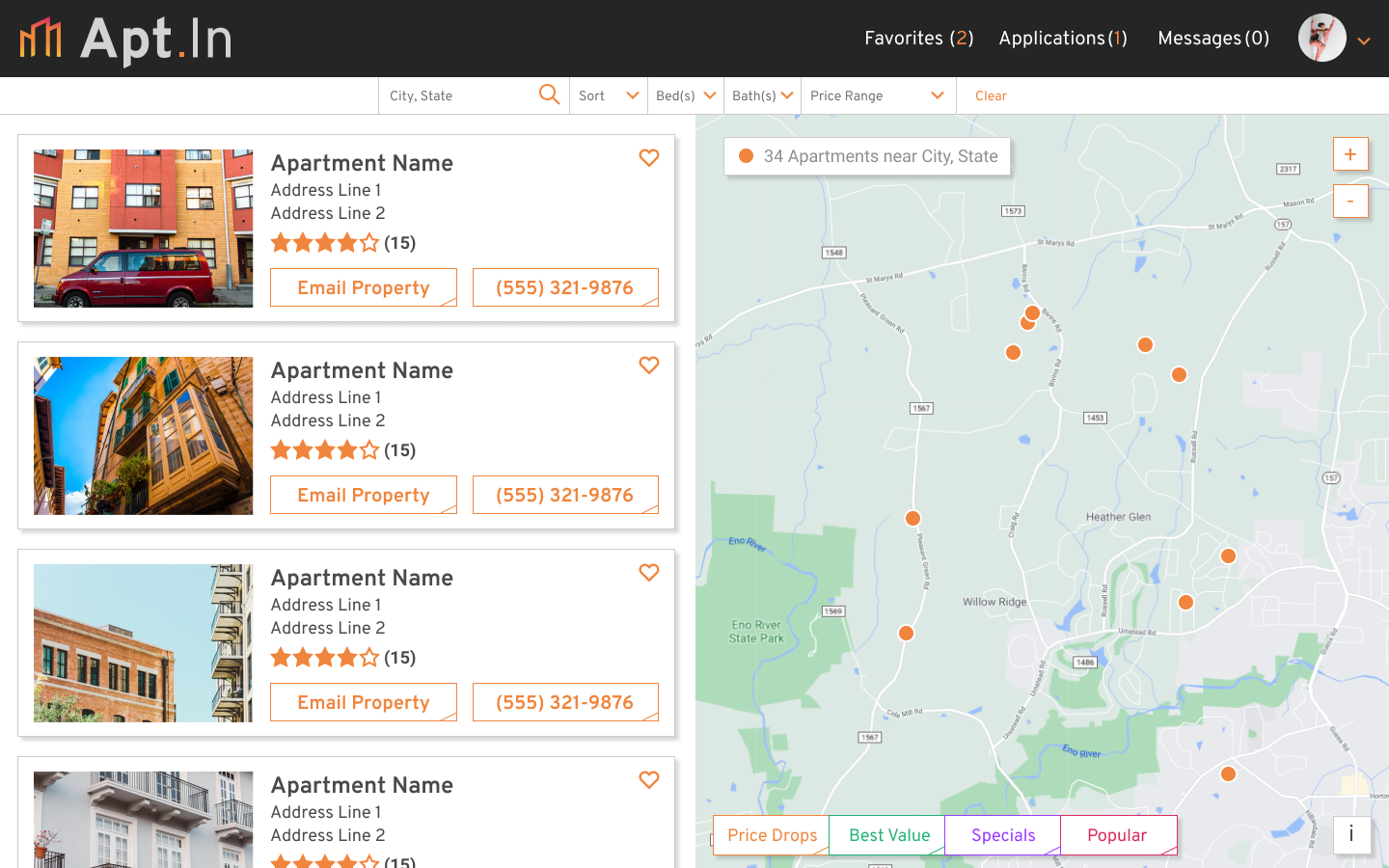
Task: Favorite the fourth apartment with heart icon
Action: tap(649, 779)
